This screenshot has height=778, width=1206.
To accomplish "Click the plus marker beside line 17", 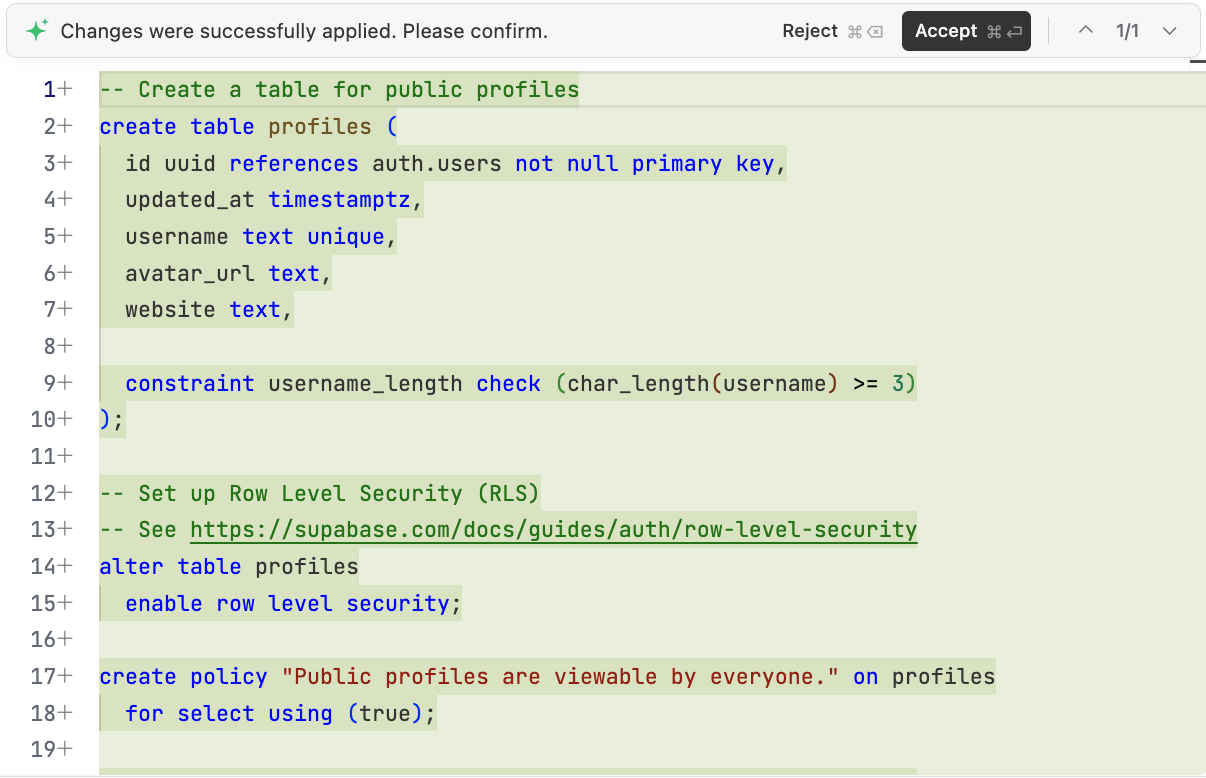I will pos(66,676).
